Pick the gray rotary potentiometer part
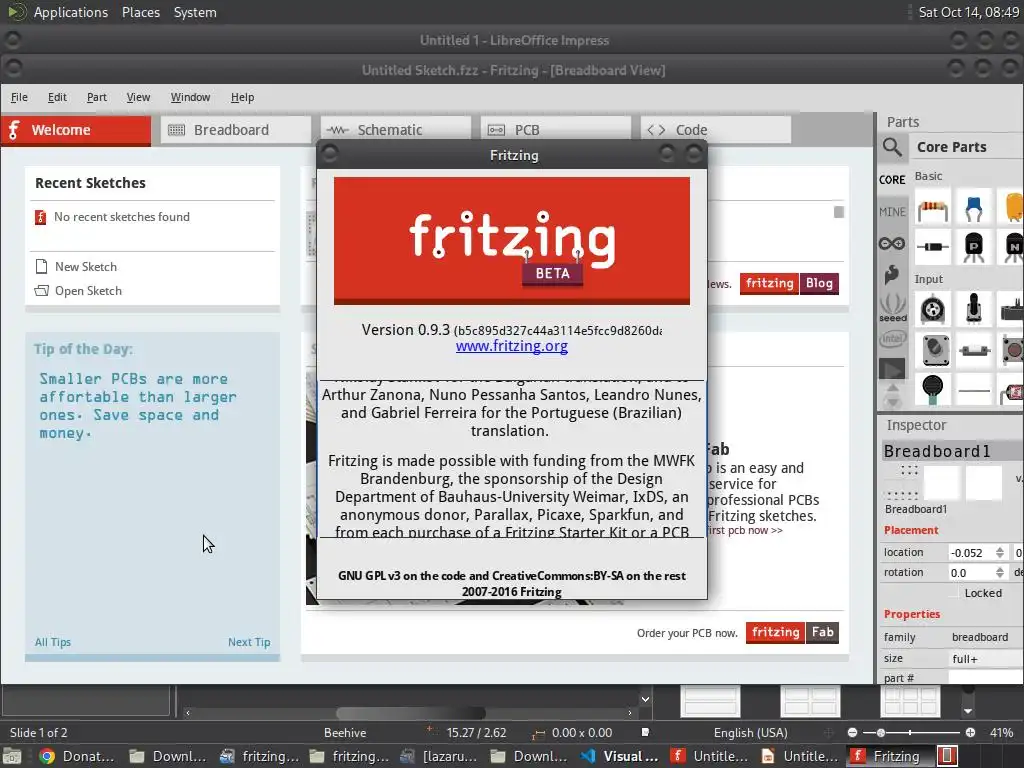Image resolution: width=1024 pixels, height=768 pixels. 935,349
